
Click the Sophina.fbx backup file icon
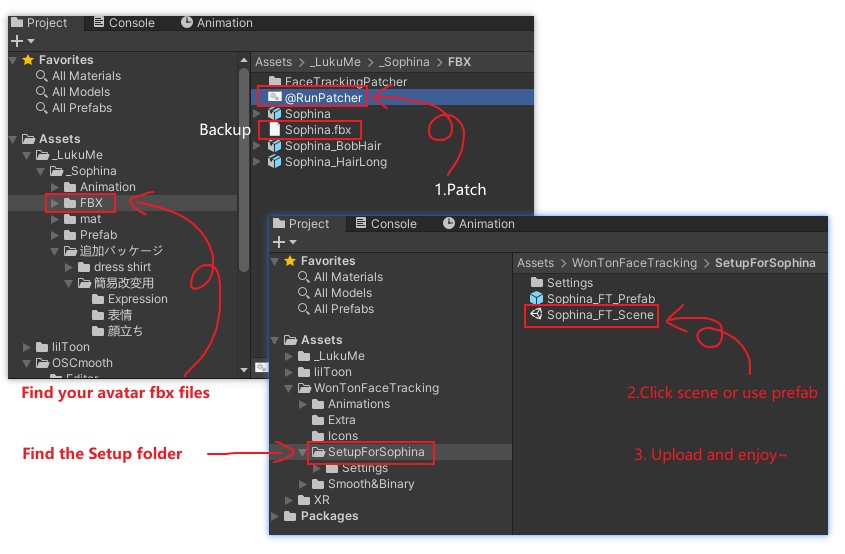click(x=275, y=129)
